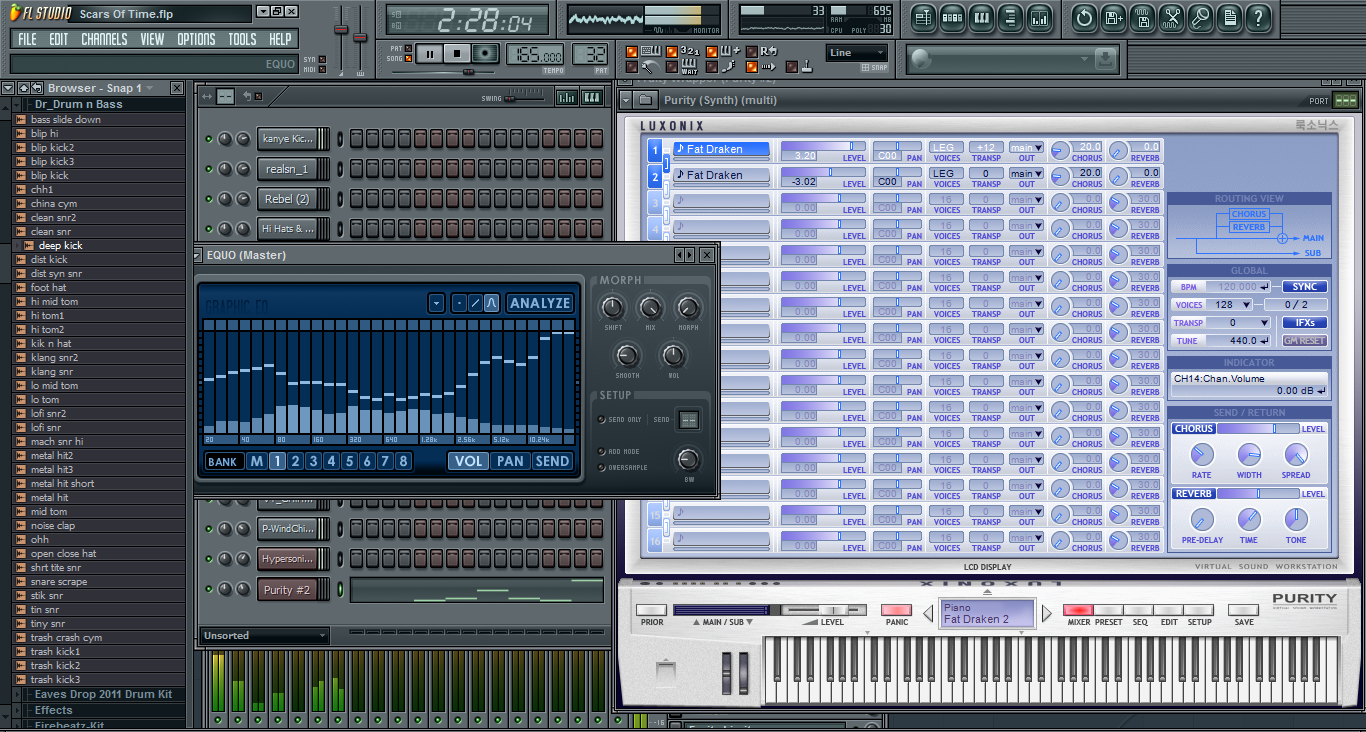This screenshot has width=1366, height=732.
Task: Click the render to audio disk icon
Action: pyautogui.click(x=1142, y=17)
